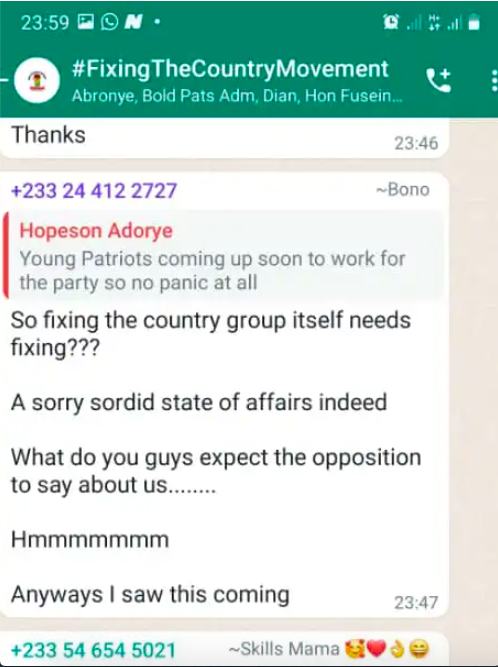This screenshot has width=498, height=667.
Task: Tap the phone number +233 24 412 2727
Action: point(94,191)
